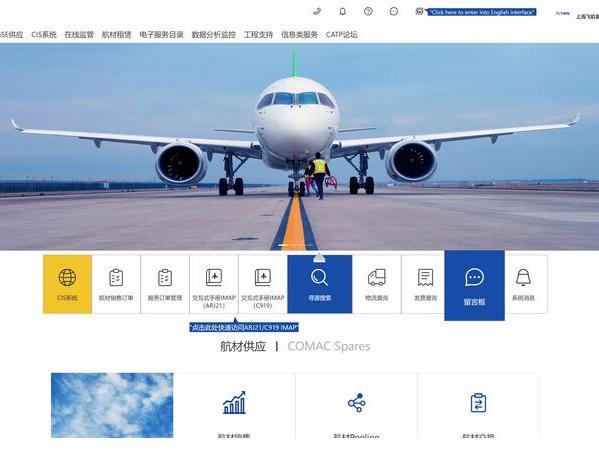Open the 在线监管 menu item
This screenshot has width=599, height=449.
point(79,35)
